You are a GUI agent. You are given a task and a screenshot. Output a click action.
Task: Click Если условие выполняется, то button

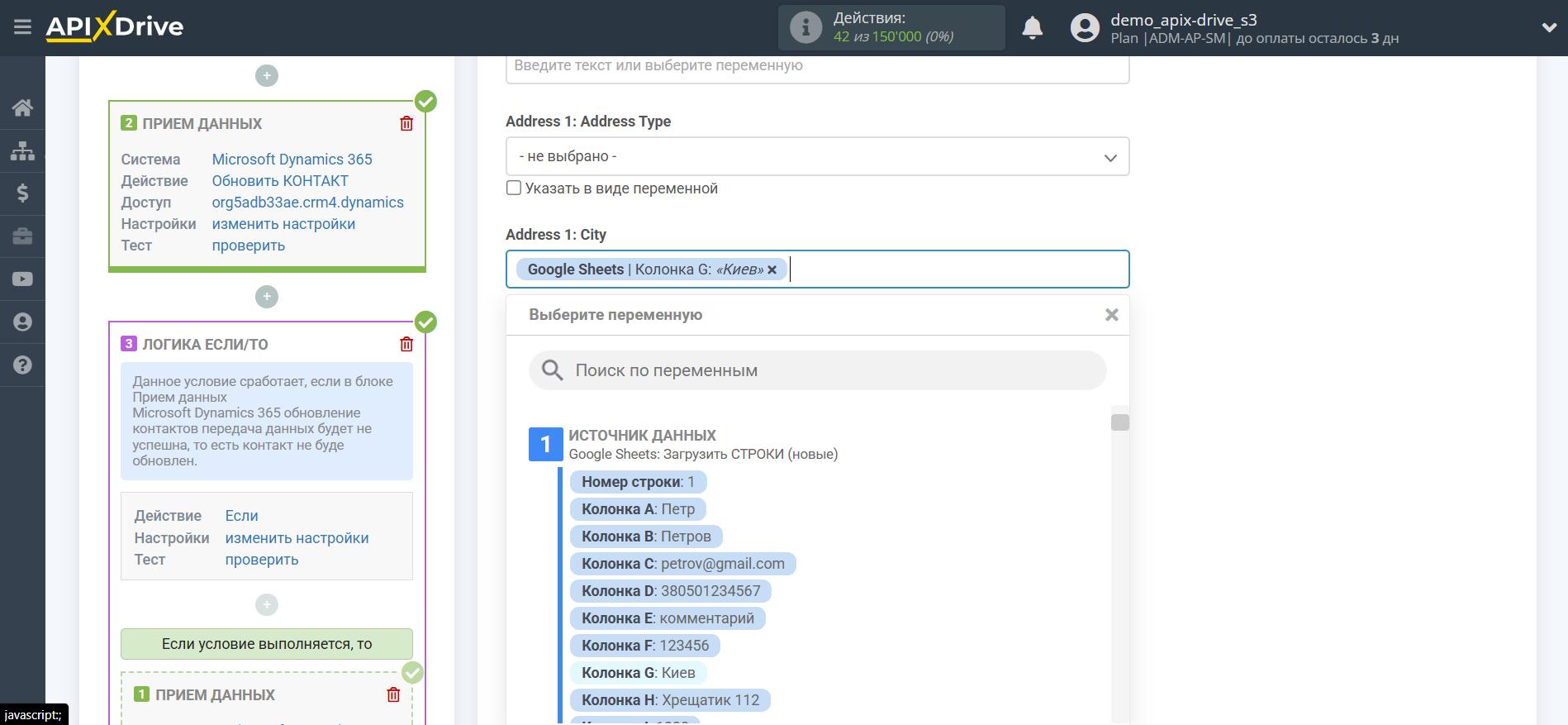click(x=267, y=644)
